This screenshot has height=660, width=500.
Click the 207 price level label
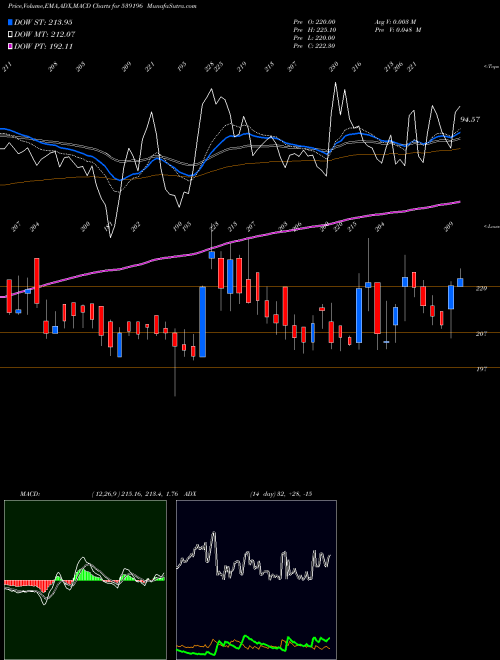point(481,334)
